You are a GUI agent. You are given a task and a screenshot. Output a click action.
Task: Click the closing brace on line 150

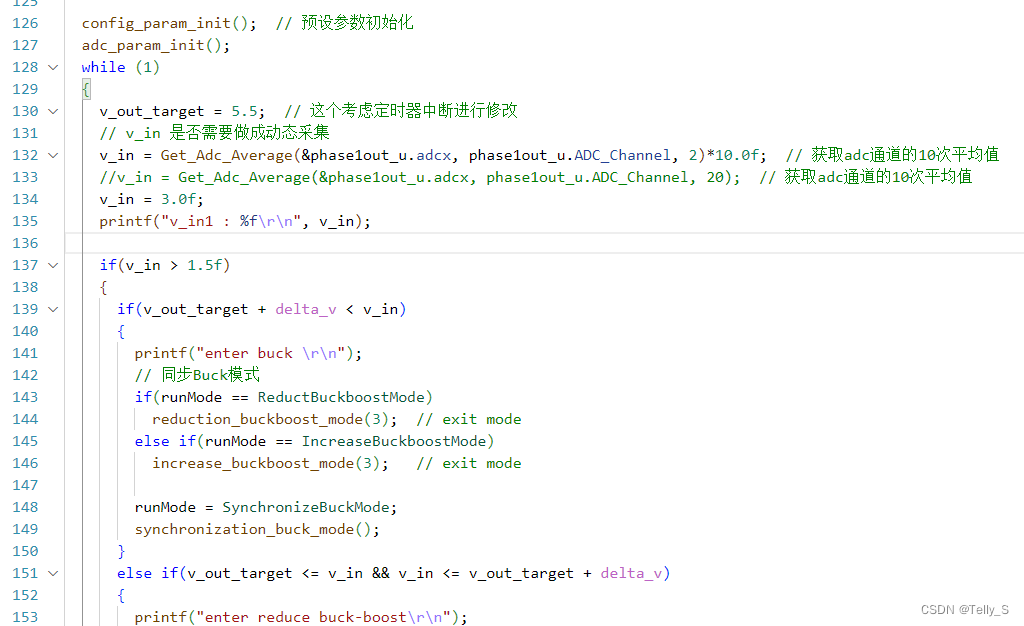click(x=121, y=552)
